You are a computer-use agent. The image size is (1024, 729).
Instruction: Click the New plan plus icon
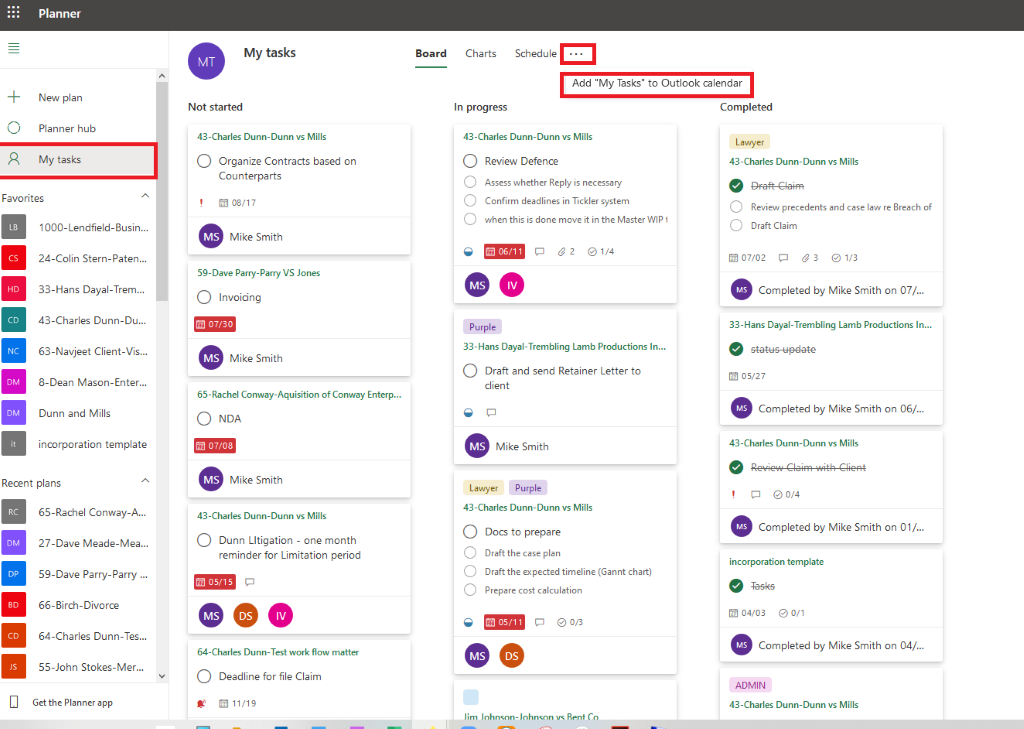(x=14, y=97)
